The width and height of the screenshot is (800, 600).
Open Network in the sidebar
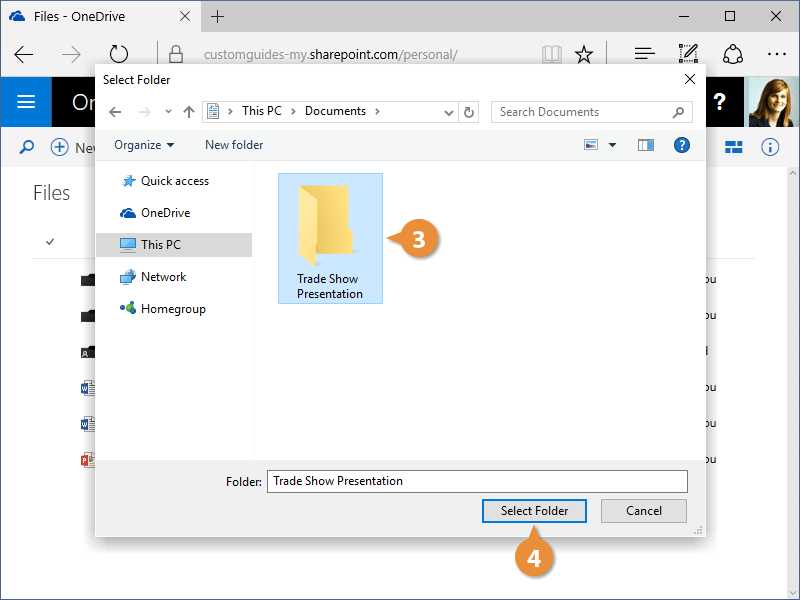[x=163, y=277]
